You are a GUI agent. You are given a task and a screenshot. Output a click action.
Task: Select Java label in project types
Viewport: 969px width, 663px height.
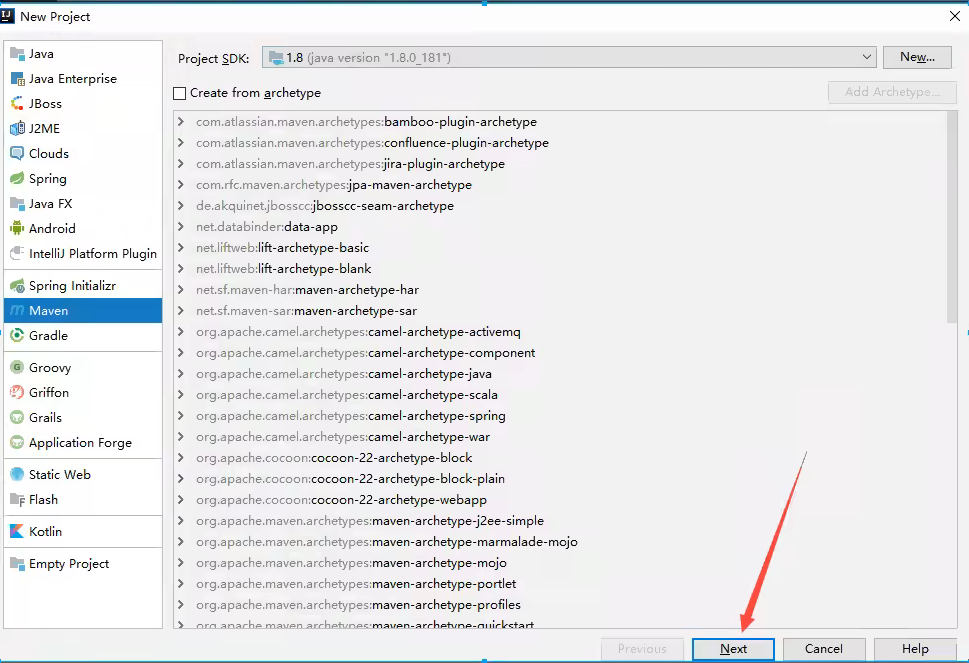coord(41,54)
